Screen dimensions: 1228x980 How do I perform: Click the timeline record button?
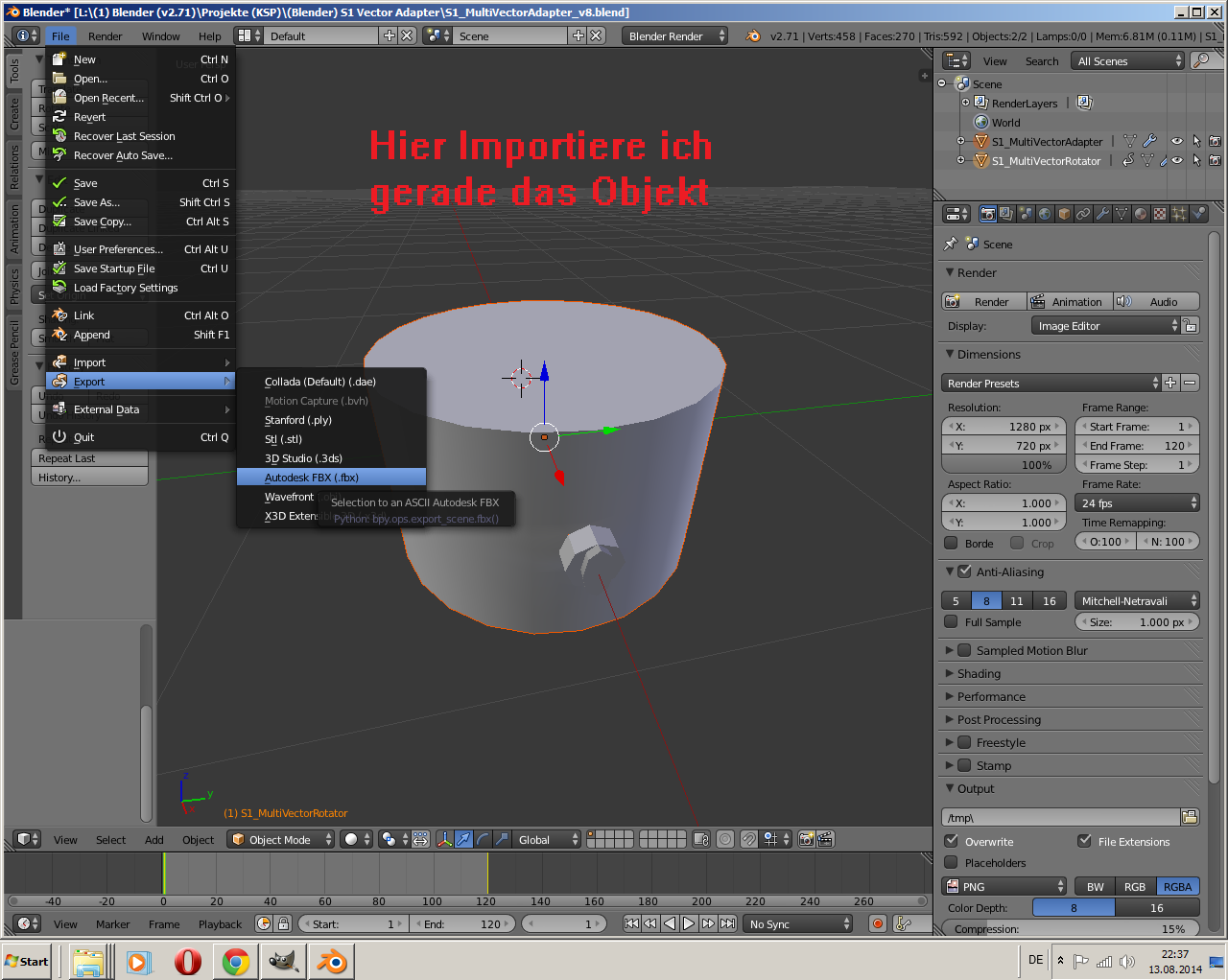(877, 923)
